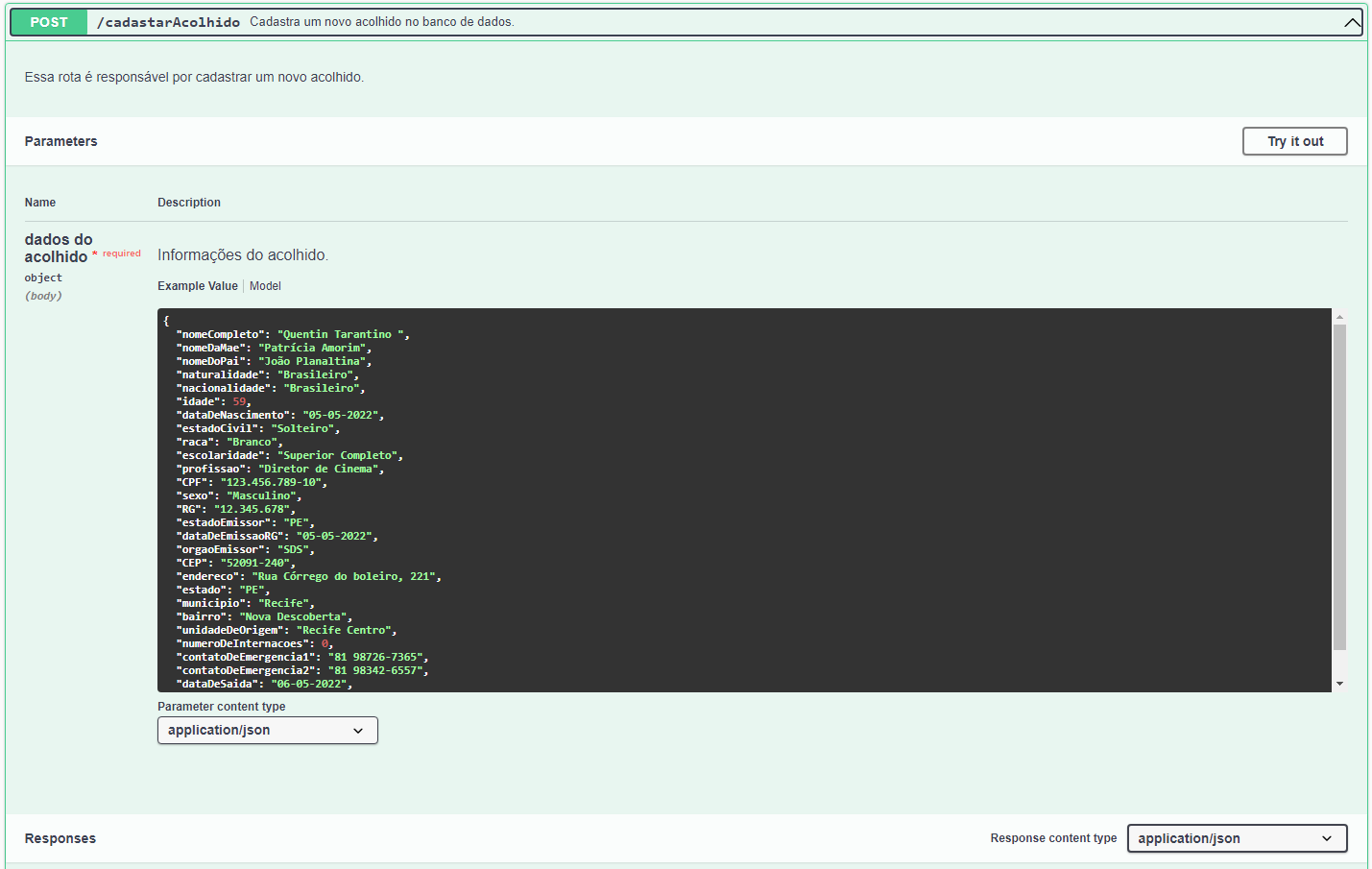Screen dimensions: 1372x869
Task: Click the "object" type label
Action: coord(43,278)
